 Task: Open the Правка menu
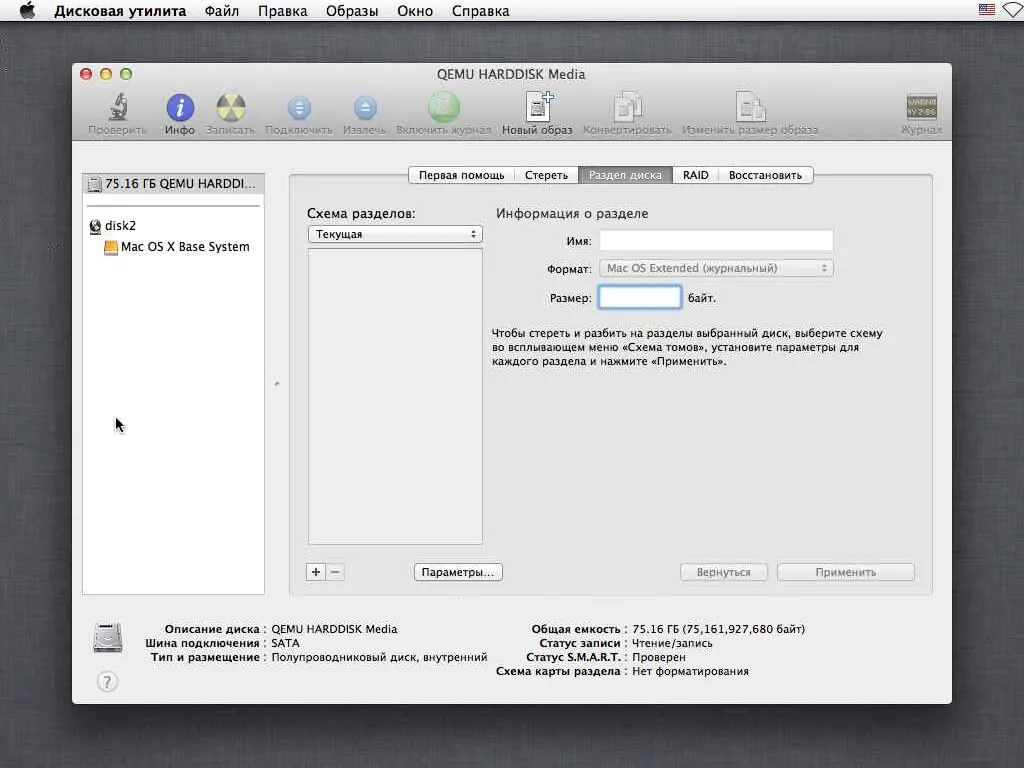283,11
